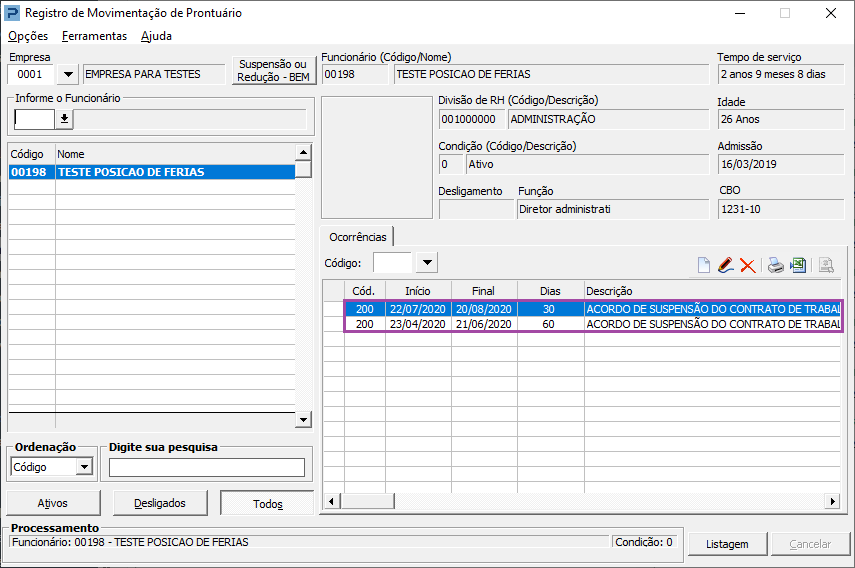
Task: Open the Empresa code dropdown
Action: (x=68, y=74)
